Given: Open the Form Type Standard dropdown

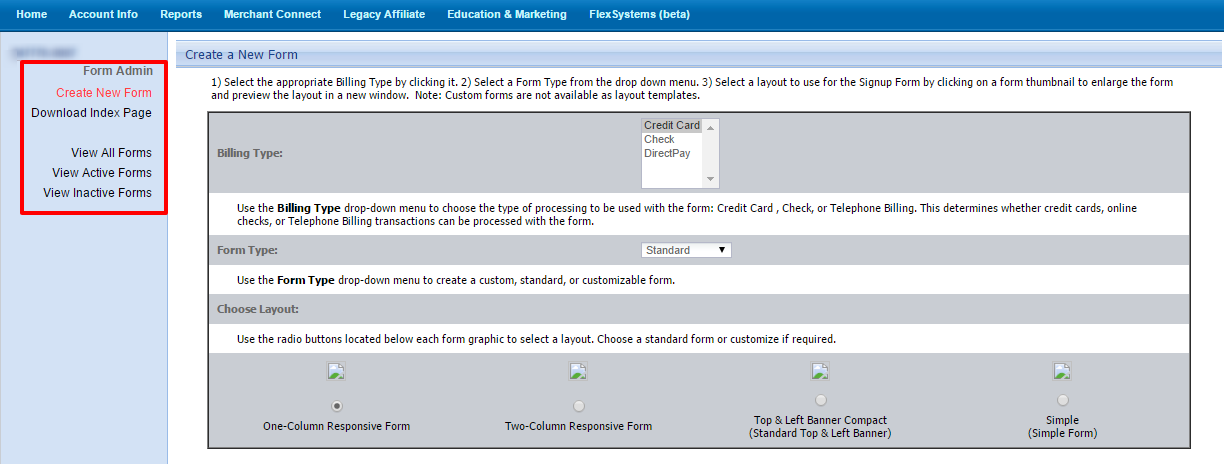Looking at the screenshot, I should click(686, 250).
